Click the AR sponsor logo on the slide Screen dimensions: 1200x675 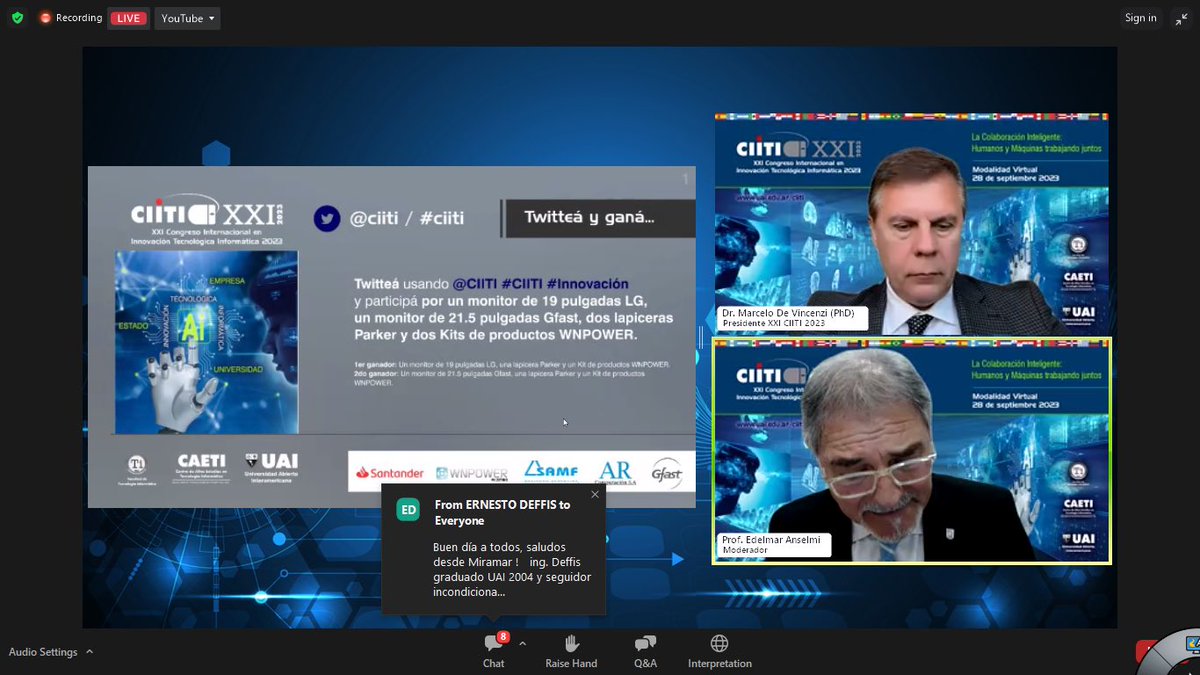pos(615,472)
